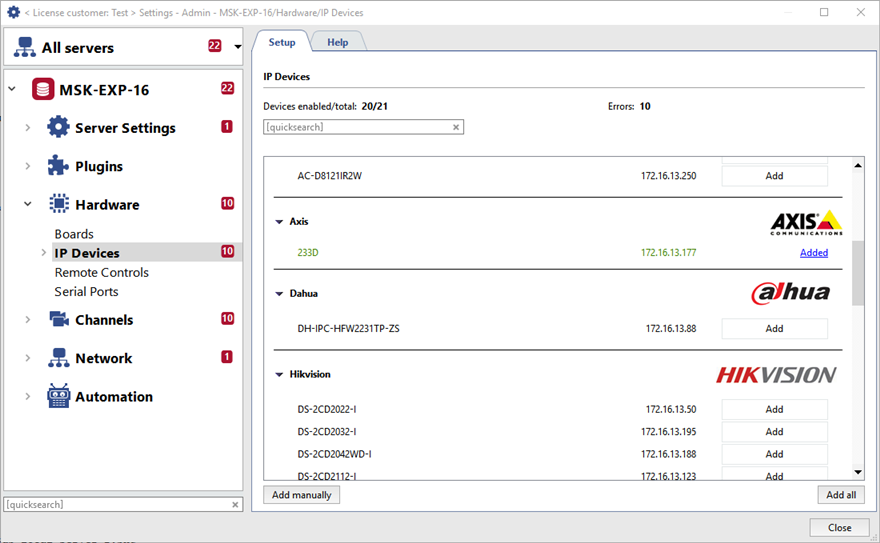Click the MSK-EXP-16 server database icon

tap(43, 90)
